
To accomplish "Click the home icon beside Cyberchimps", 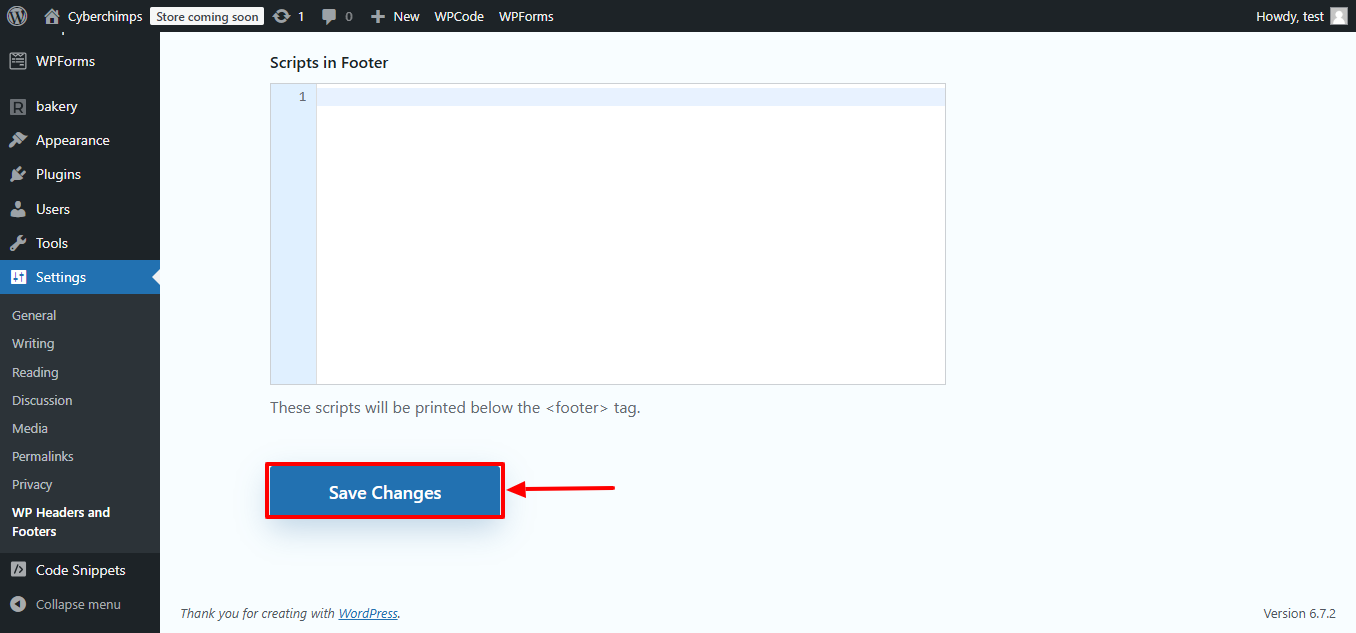I will 52,16.
